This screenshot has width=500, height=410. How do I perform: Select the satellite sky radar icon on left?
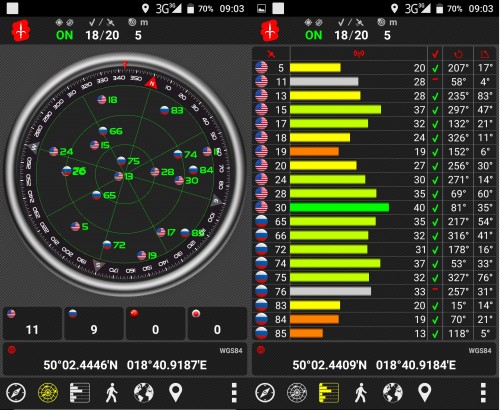point(48,393)
